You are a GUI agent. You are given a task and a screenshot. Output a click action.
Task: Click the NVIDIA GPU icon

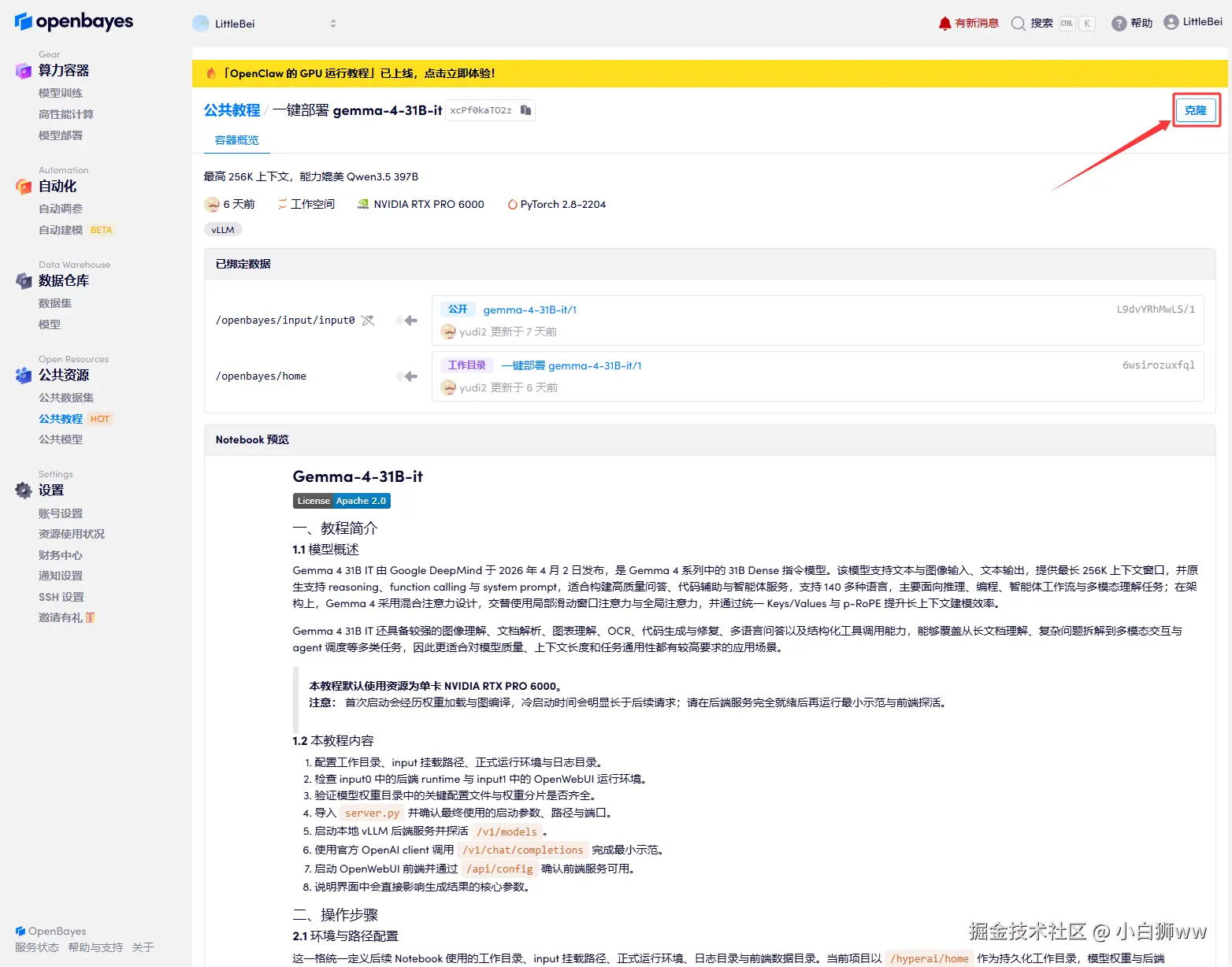[x=363, y=204]
